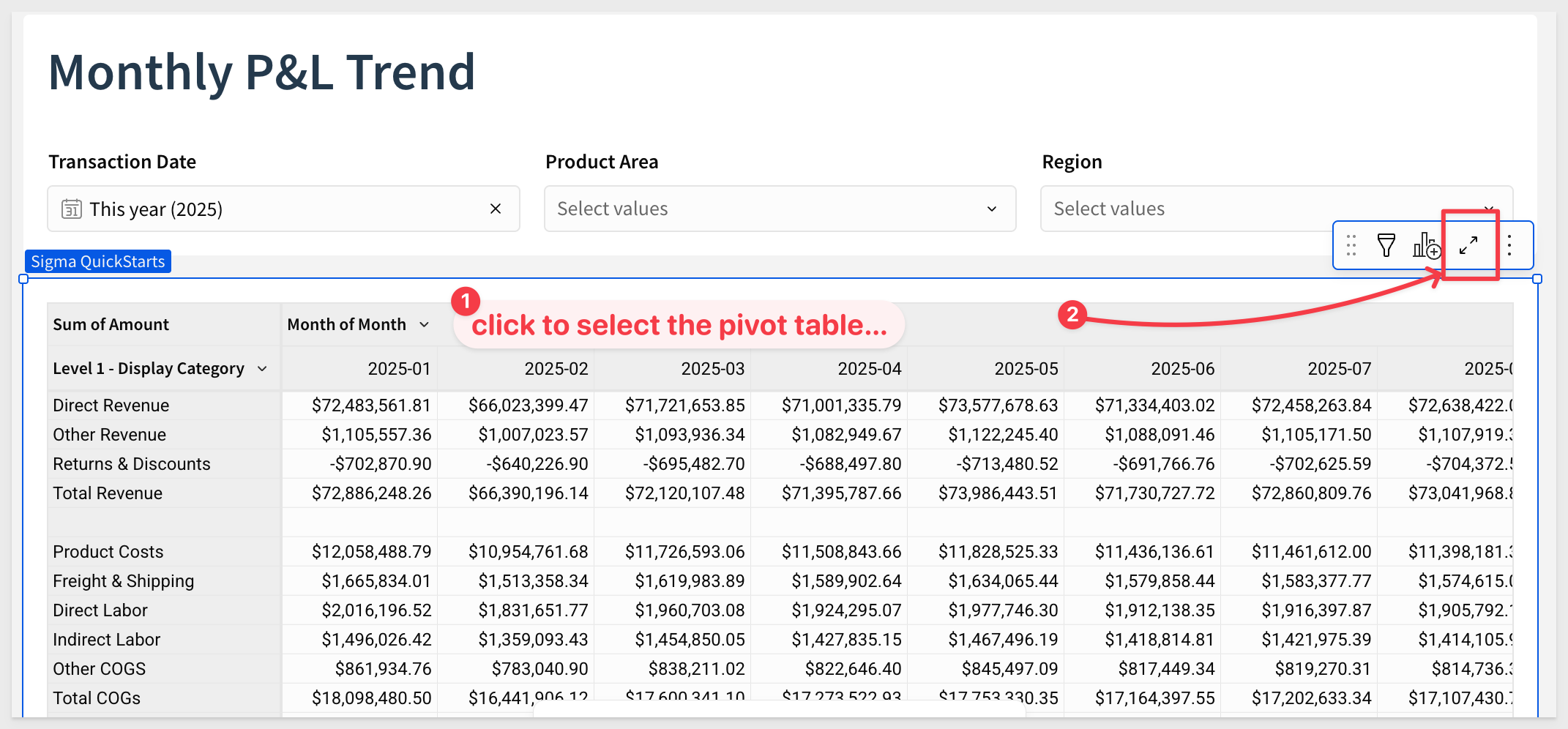Open the Product Area Select values dropdown
This screenshot has width=1568, height=729.
[x=780, y=209]
